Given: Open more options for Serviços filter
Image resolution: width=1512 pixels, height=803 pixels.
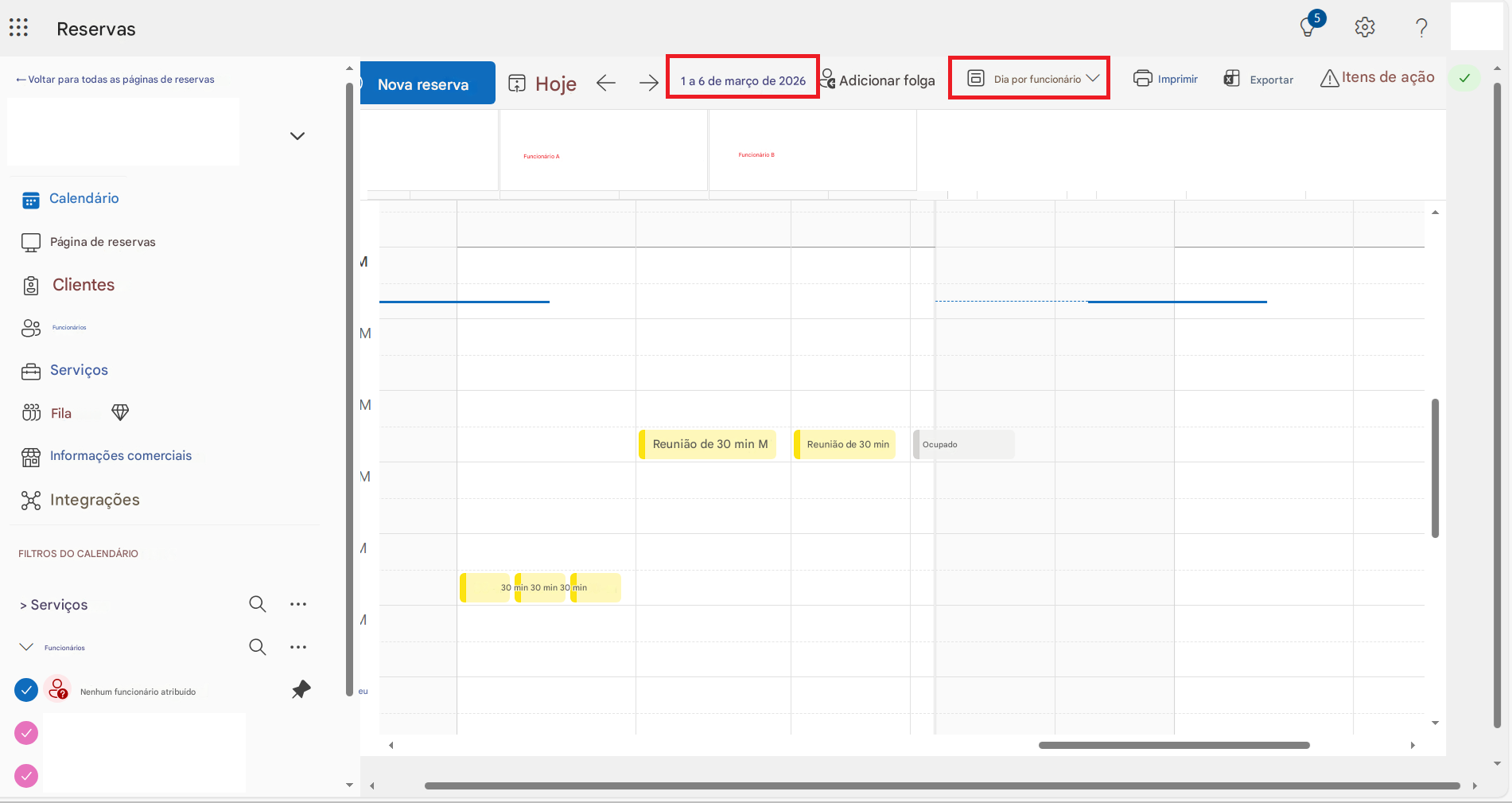Looking at the screenshot, I should (x=298, y=604).
